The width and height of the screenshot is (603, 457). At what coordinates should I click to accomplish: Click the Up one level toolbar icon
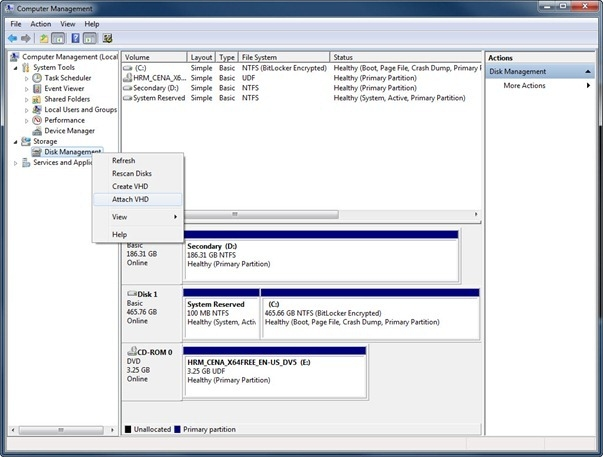click(44, 38)
